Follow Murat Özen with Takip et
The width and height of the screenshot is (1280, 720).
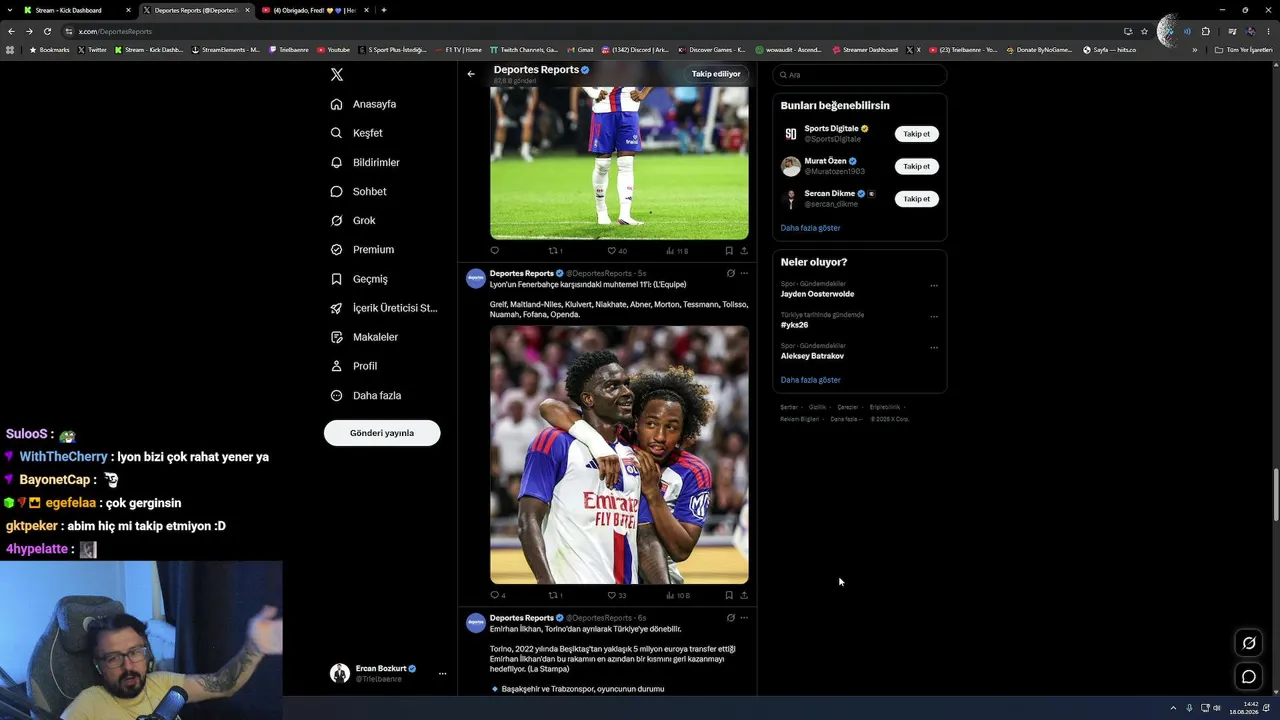[x=916, y=166]
